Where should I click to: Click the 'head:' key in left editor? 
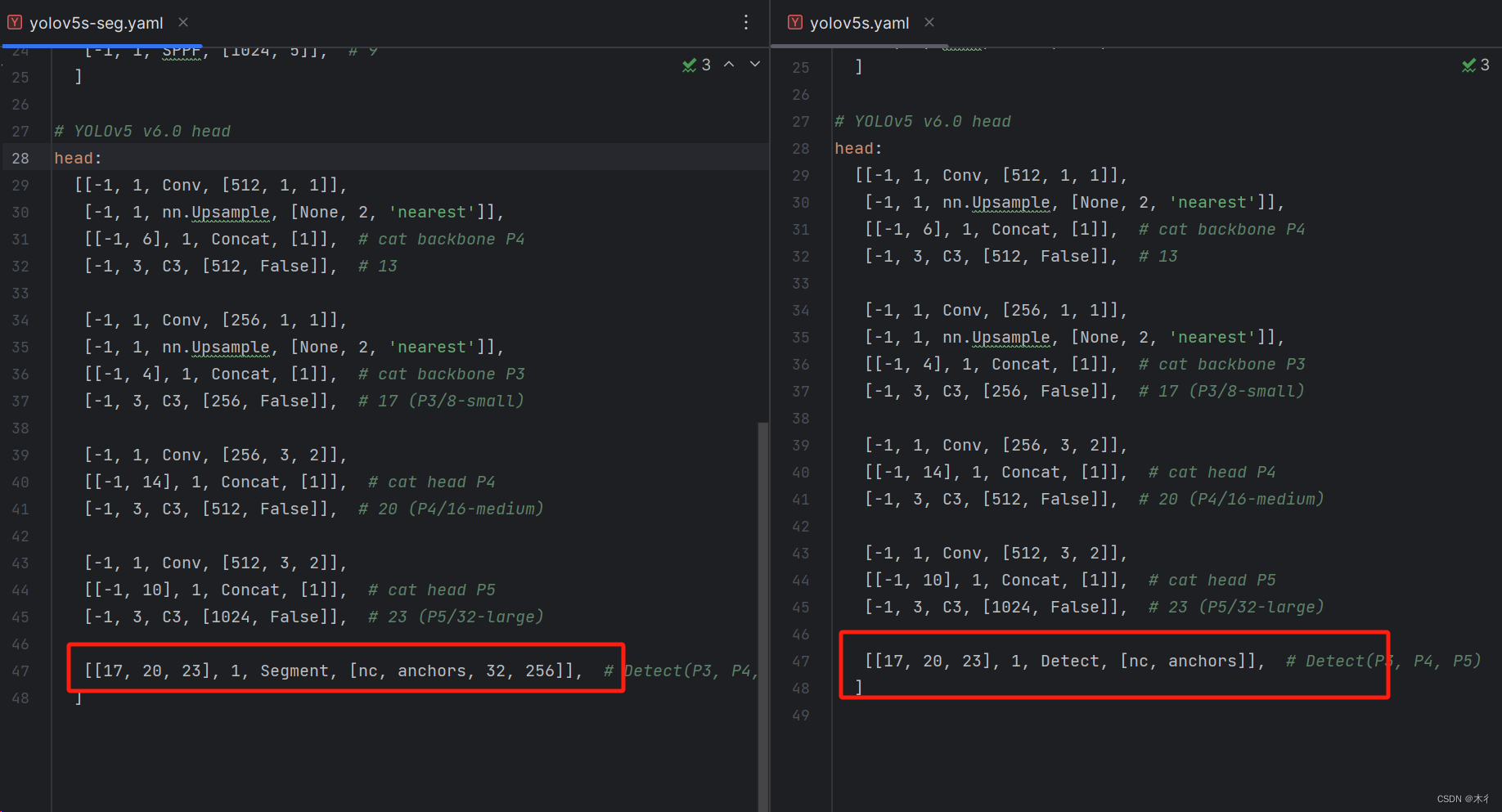[x=78, y=158]
